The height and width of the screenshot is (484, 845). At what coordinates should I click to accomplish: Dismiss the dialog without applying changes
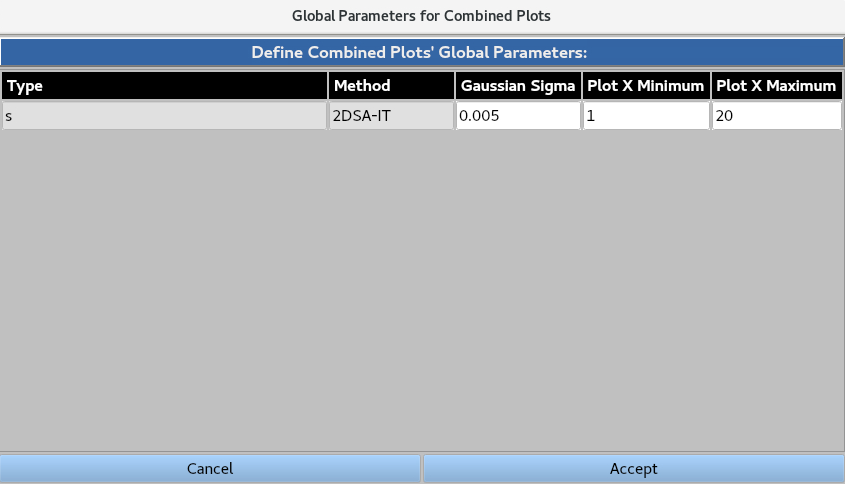tap(210, 468)
